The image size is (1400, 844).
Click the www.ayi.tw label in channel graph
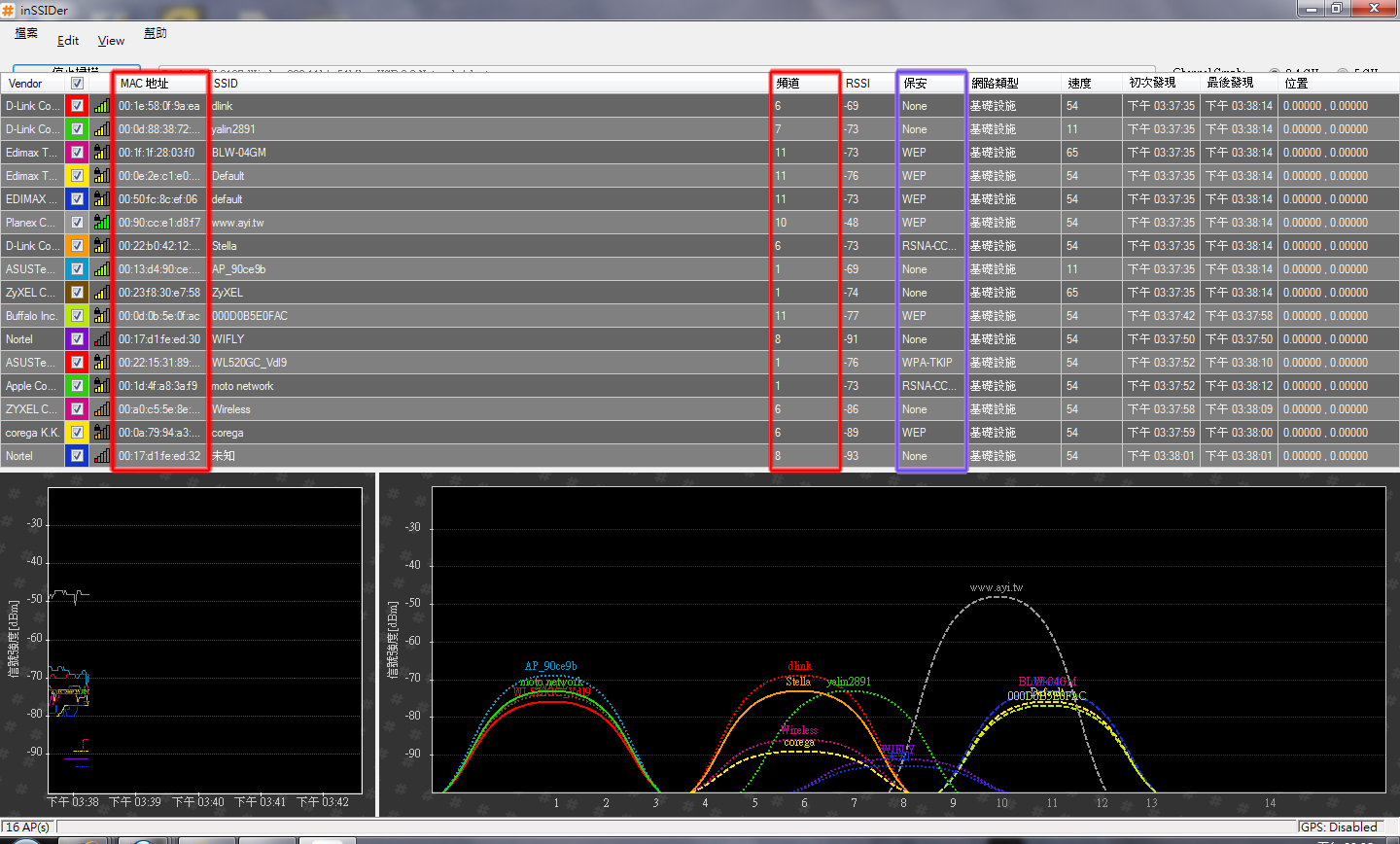(997, 587)
